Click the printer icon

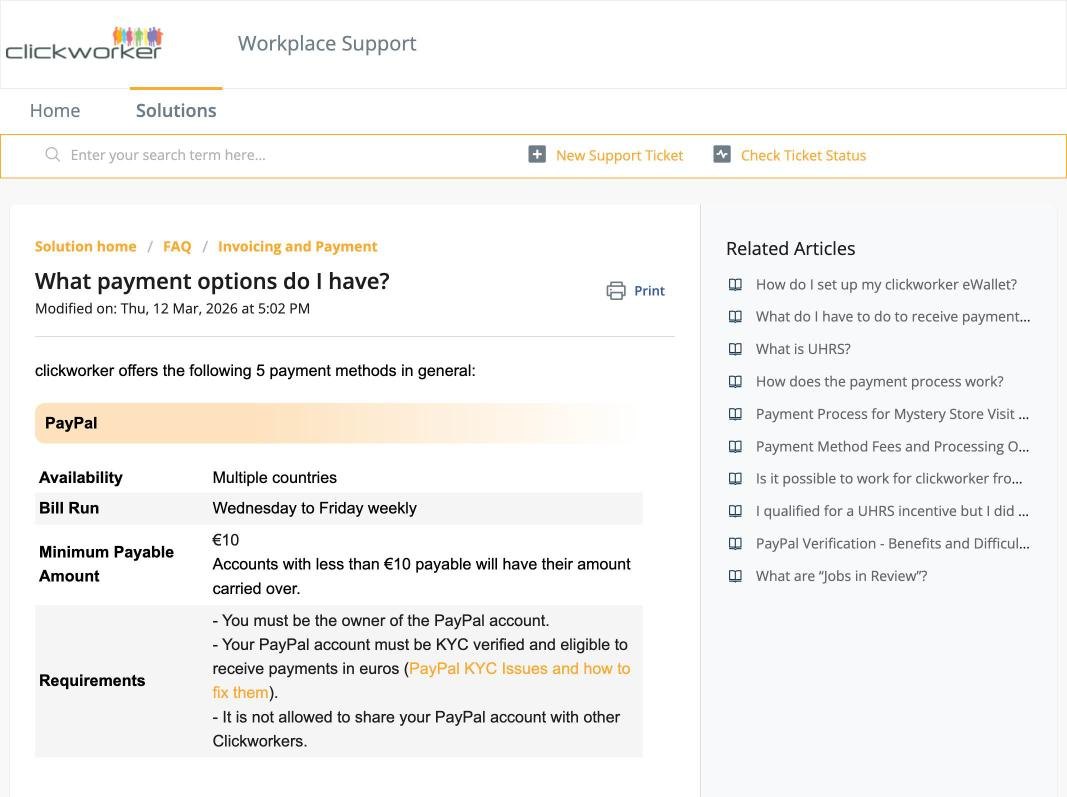click(x=616, y=291)
